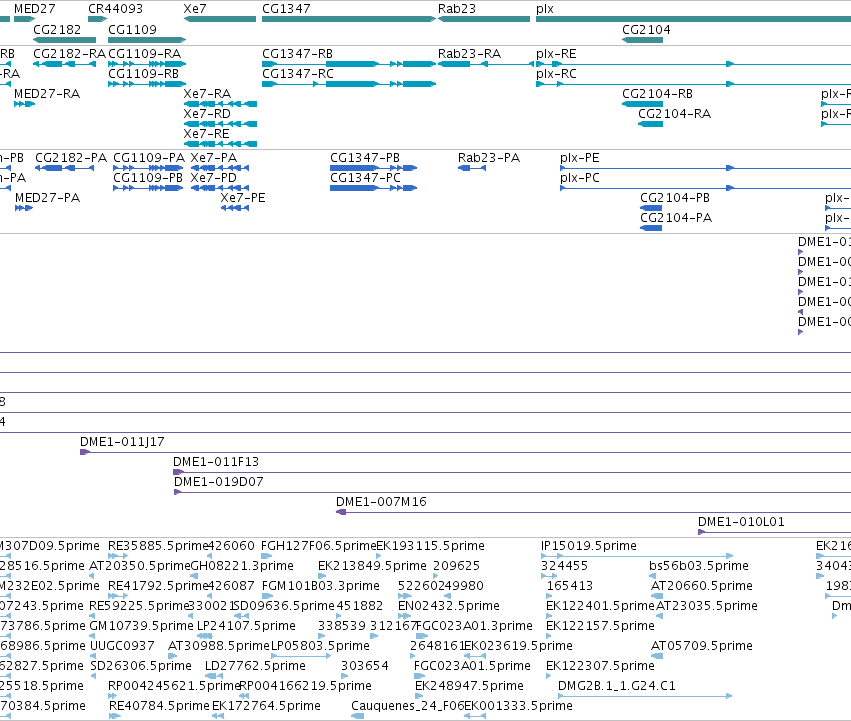Select protein CG1347-PC
Viewport: 851px width, 721px height.
pos(373,188)
